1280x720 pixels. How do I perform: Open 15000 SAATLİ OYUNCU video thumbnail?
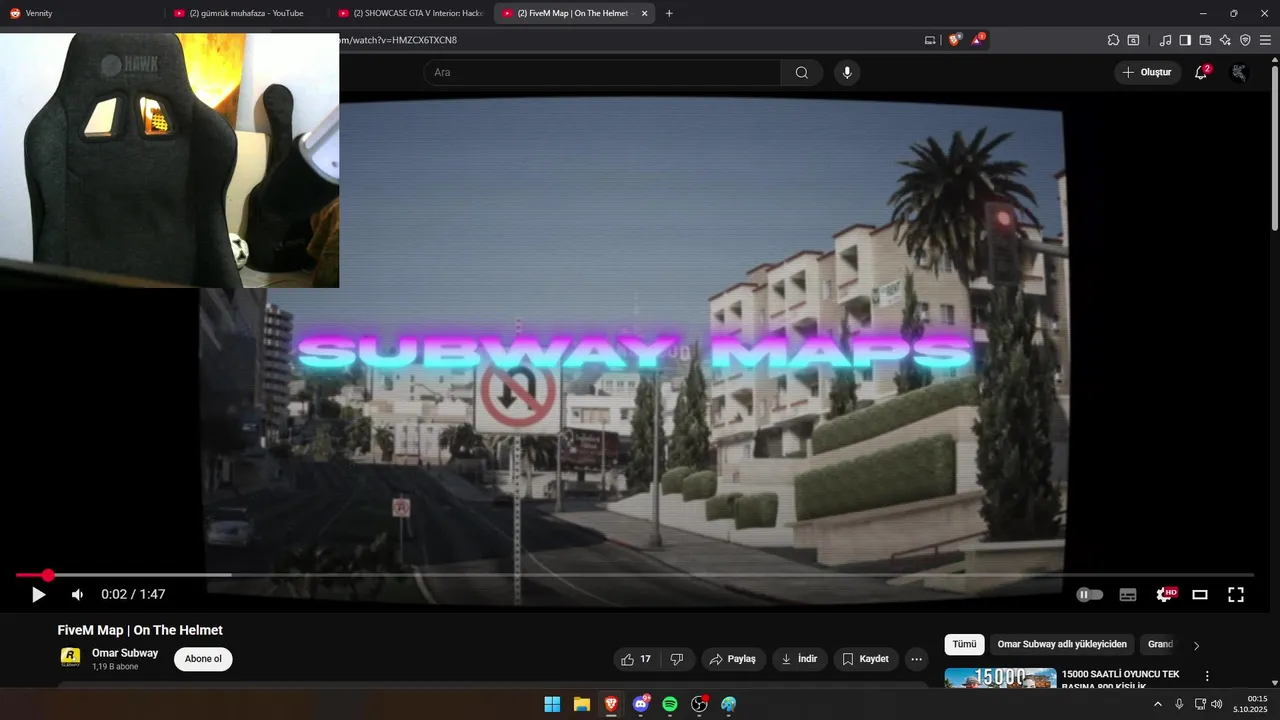(x=1000, y=678)
